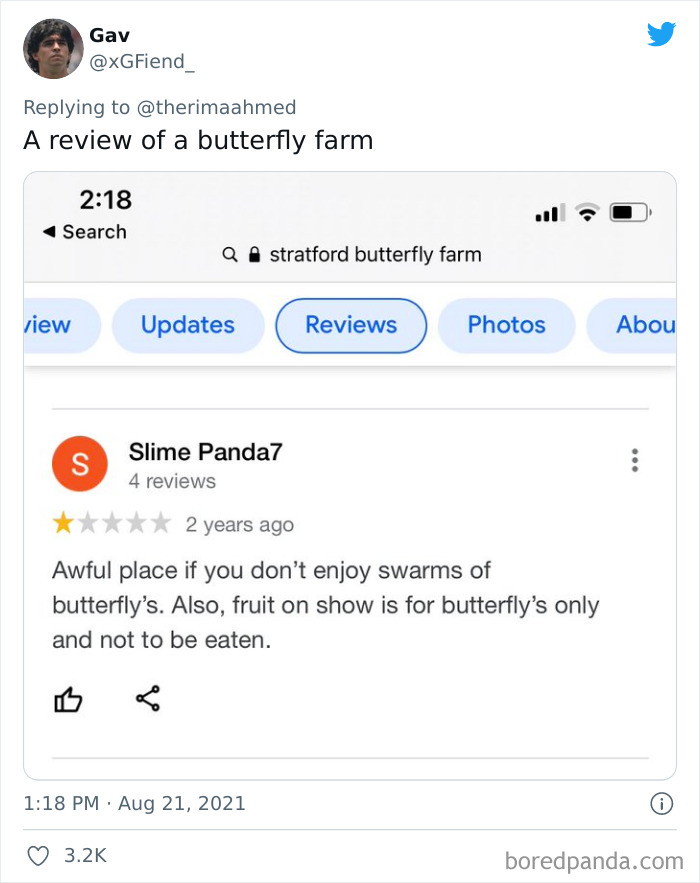This screenshot has height=883, width=700.
Task: Open the three-dot menu on the review
Action: 634,460
